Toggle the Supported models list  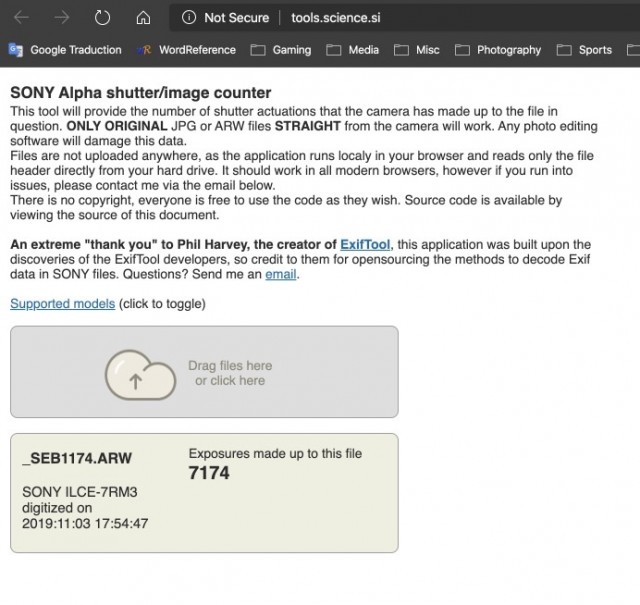[62, 304]
